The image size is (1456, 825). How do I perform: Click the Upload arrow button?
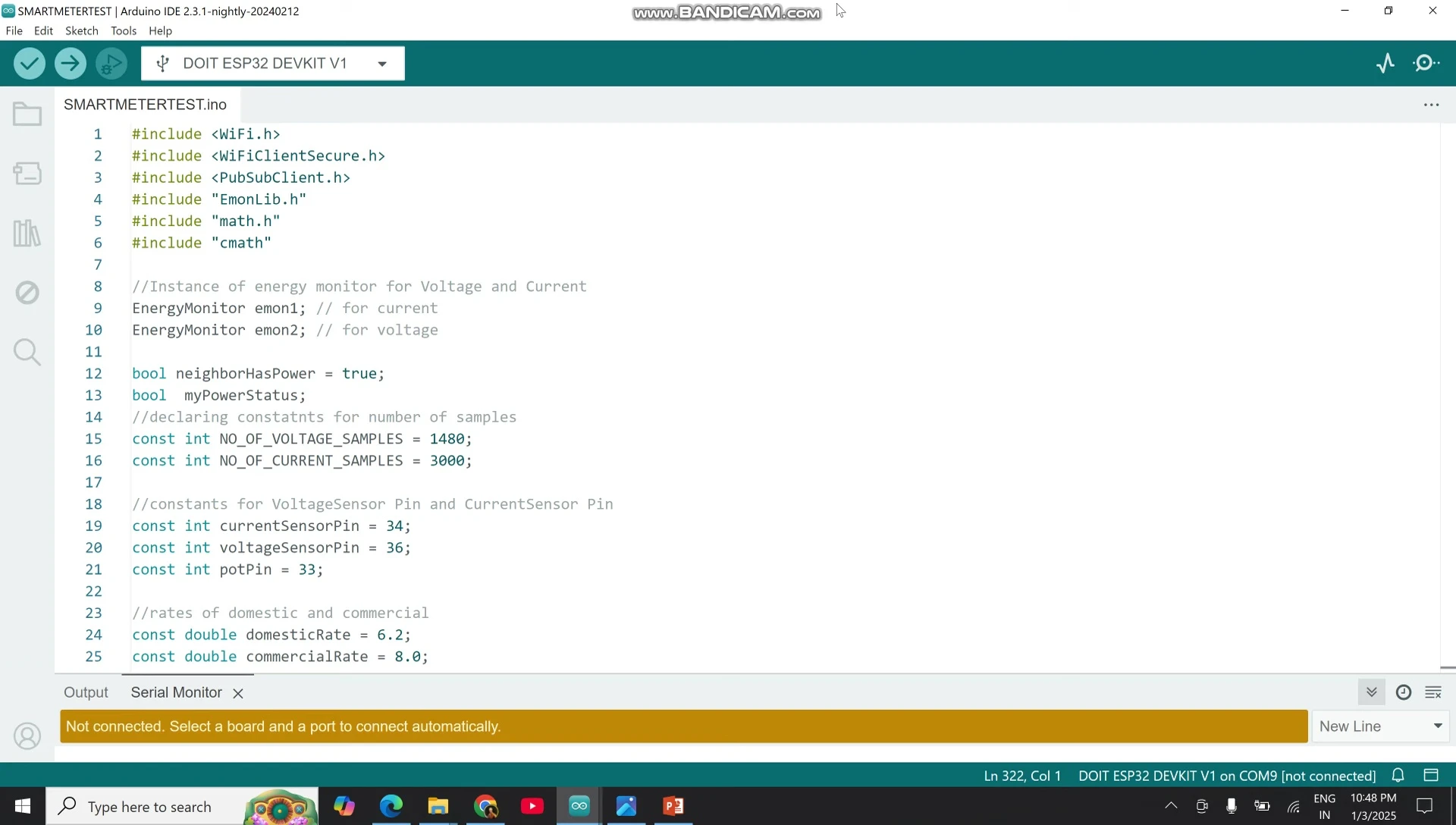pos(71,64)
